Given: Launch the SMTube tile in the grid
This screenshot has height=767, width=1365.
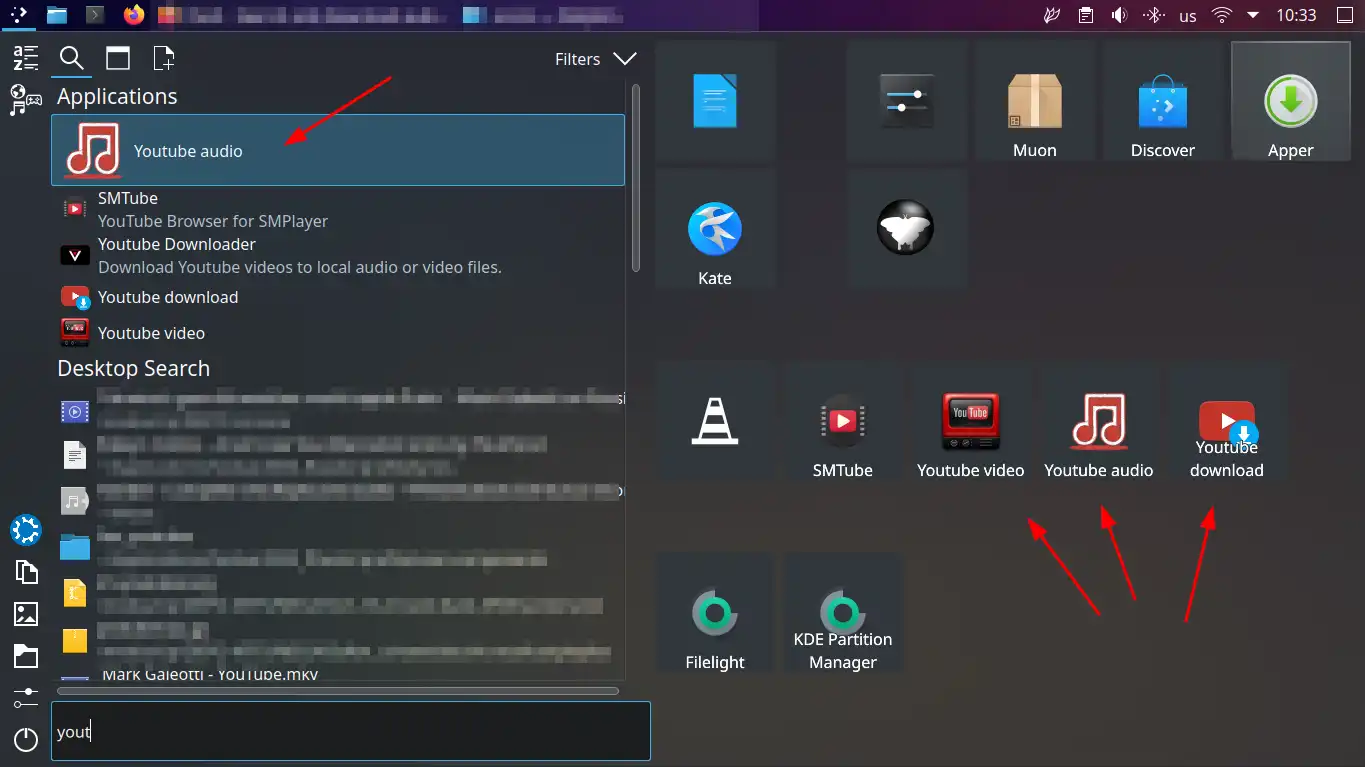Looking at the screenshot, I should 843,421.
